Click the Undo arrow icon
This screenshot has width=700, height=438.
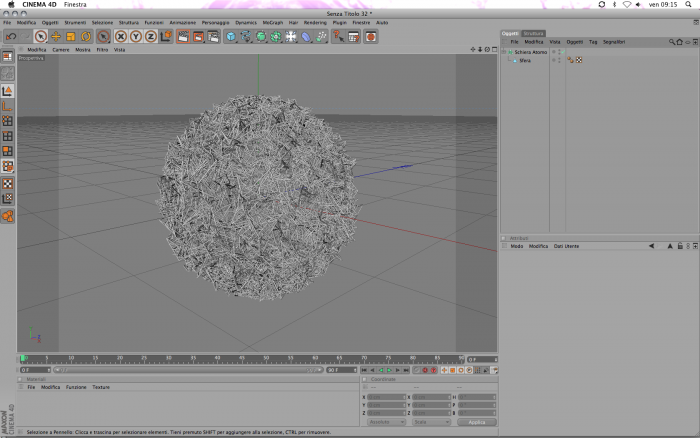11,37
